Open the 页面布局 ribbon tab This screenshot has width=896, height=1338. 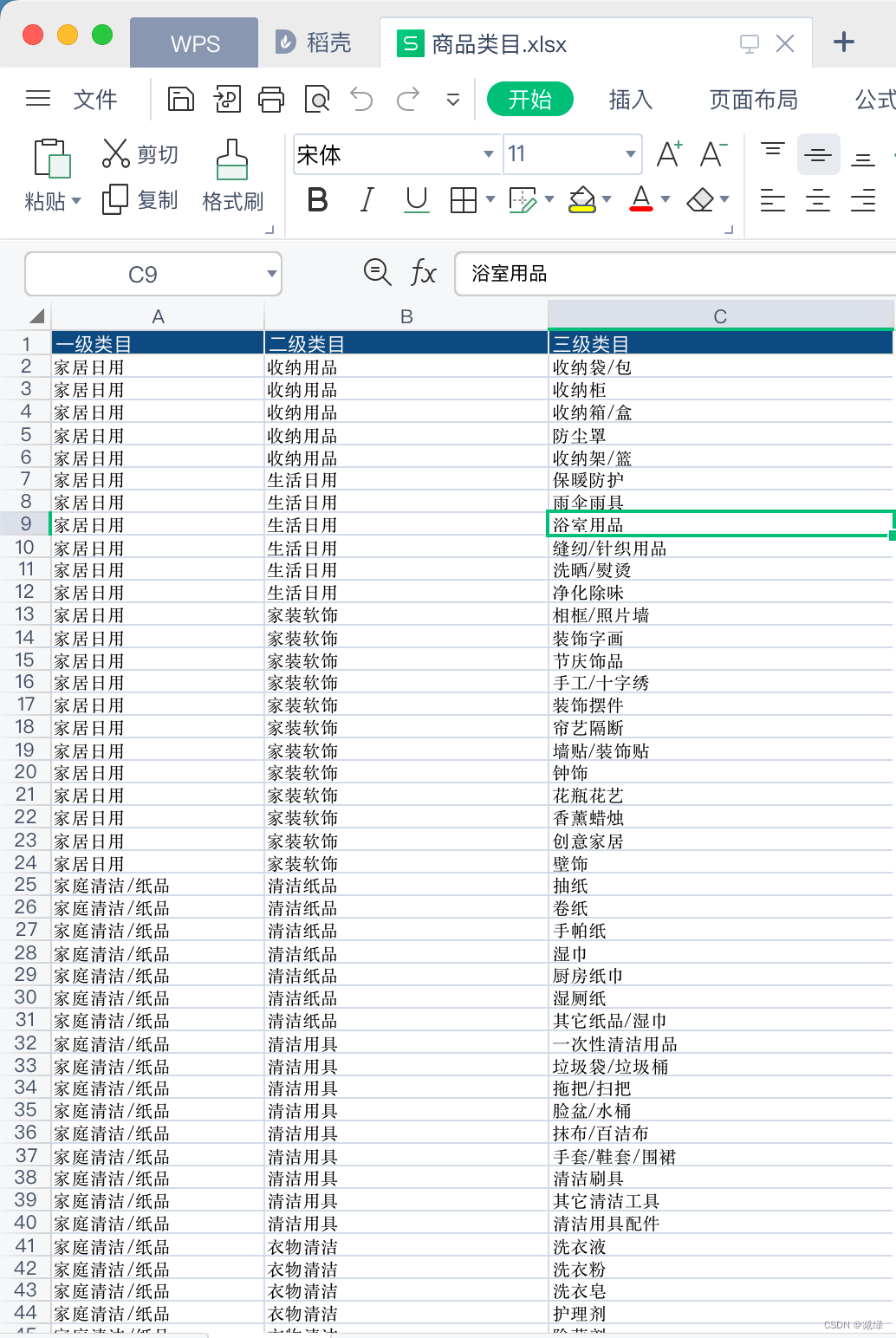click(x=752, y=100)
